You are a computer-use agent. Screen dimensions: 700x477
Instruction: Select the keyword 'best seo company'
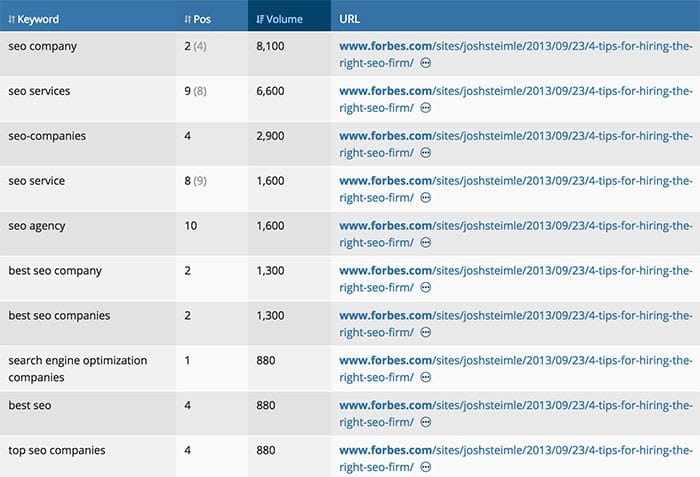55,271
